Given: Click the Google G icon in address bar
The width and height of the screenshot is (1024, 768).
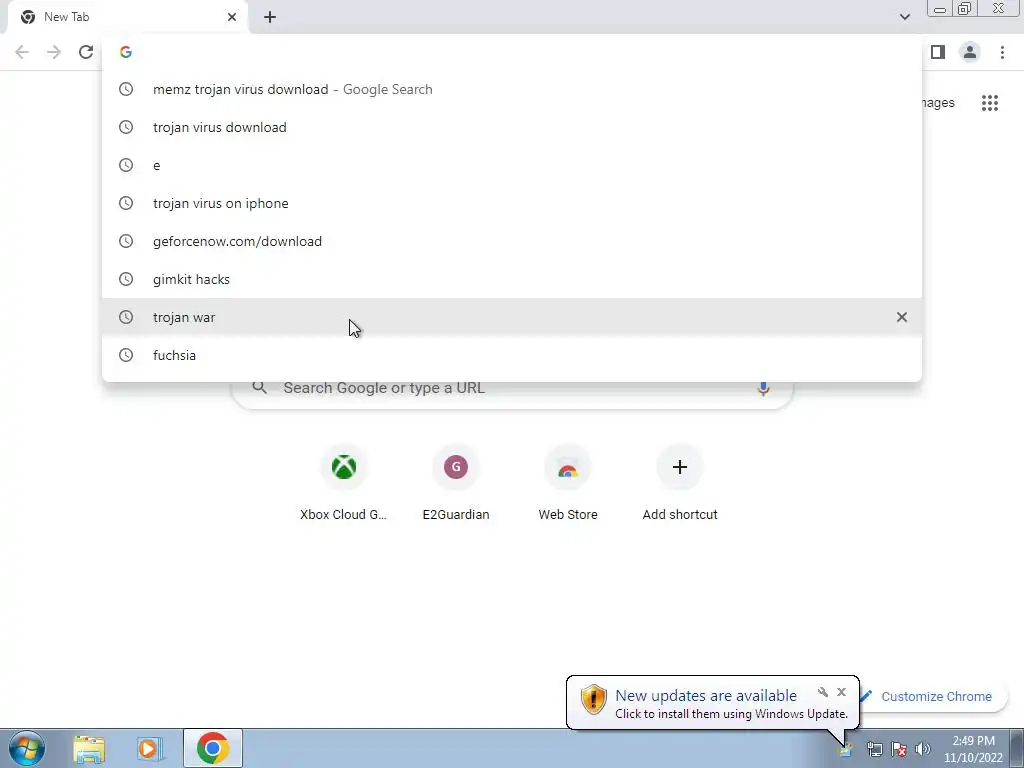Looking at the screenshot, I should pos(126,52).
